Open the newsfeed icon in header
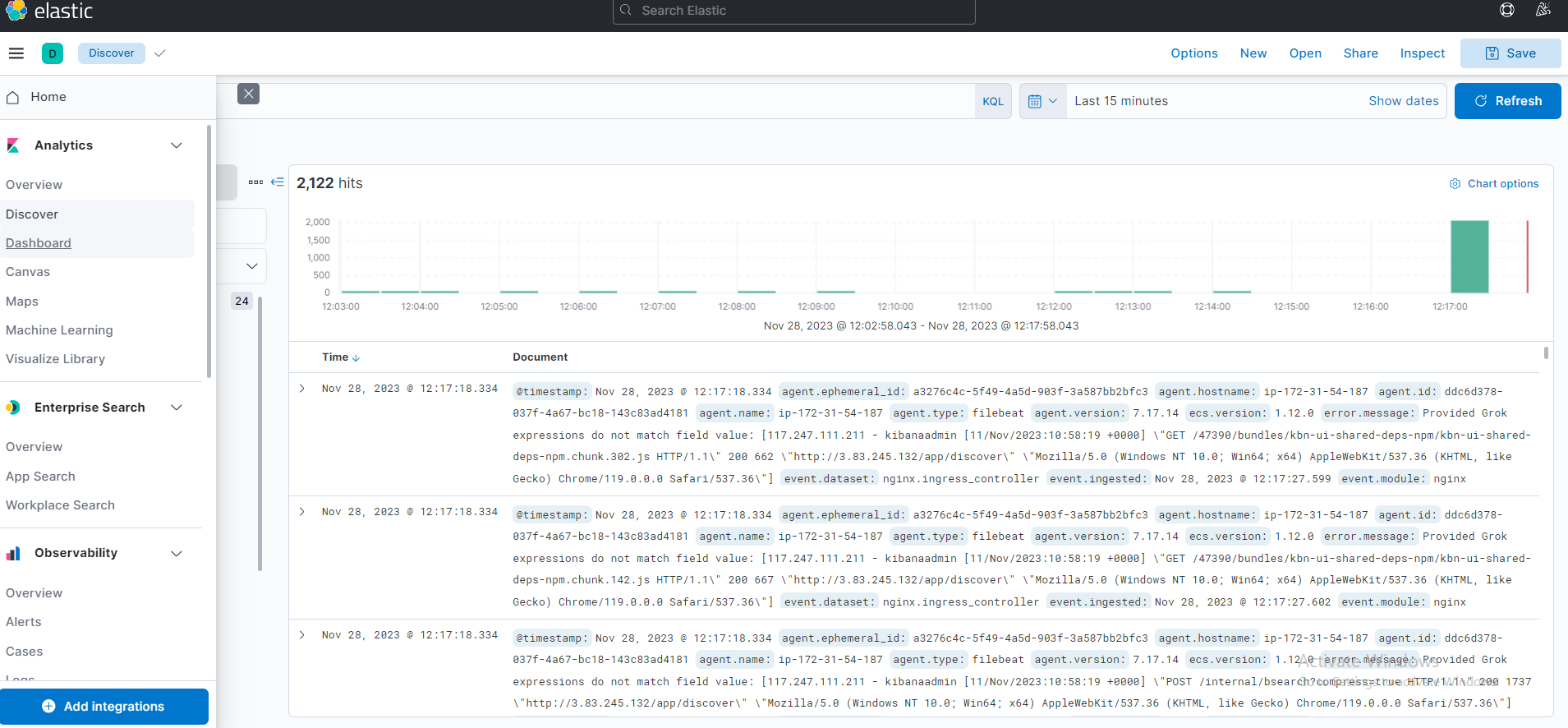The width and height of the screenshot is (1568, 728). pyautogui.click(x=1543, y=10)
